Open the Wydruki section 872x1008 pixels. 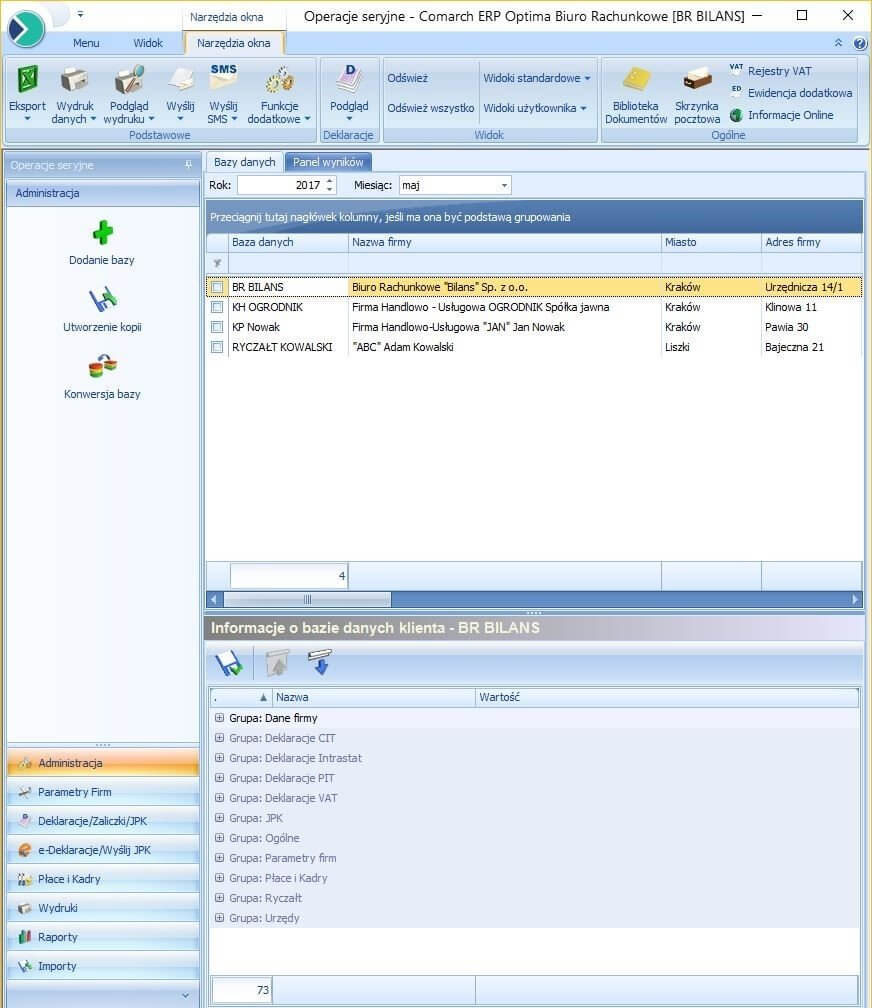coord(103,908)
